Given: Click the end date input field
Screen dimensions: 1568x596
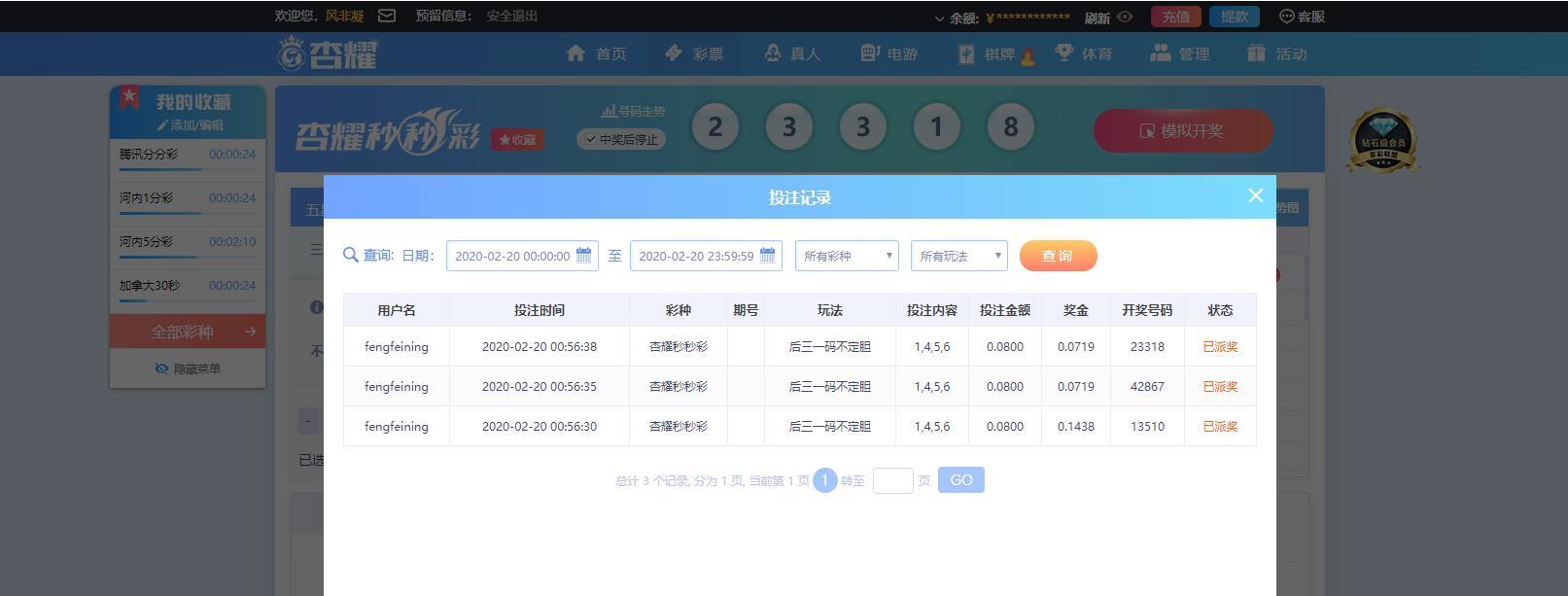Looking at the screenshot, I should pos(706,256).
